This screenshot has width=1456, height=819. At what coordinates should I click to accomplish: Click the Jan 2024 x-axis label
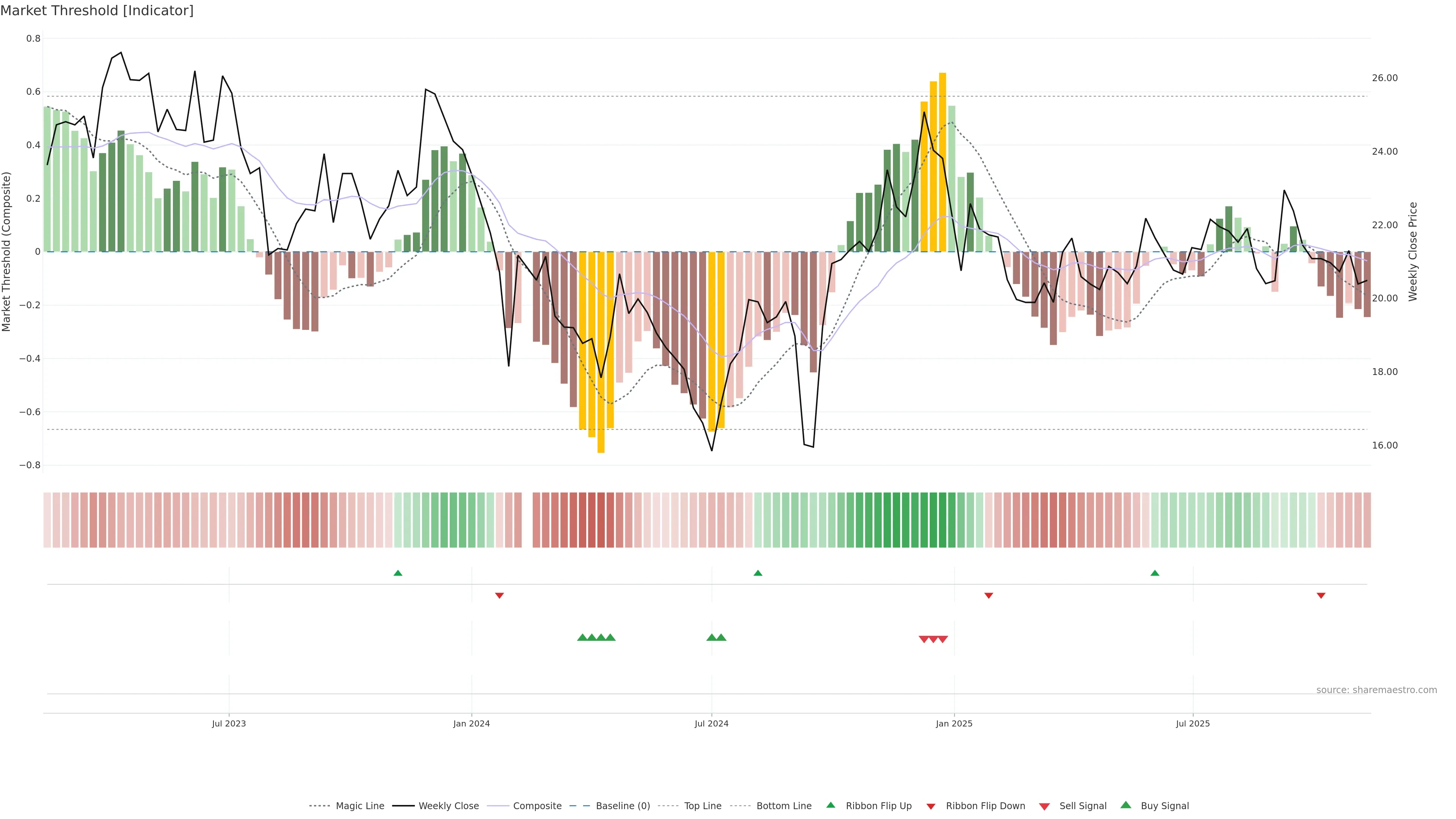[x=471, y=723]
